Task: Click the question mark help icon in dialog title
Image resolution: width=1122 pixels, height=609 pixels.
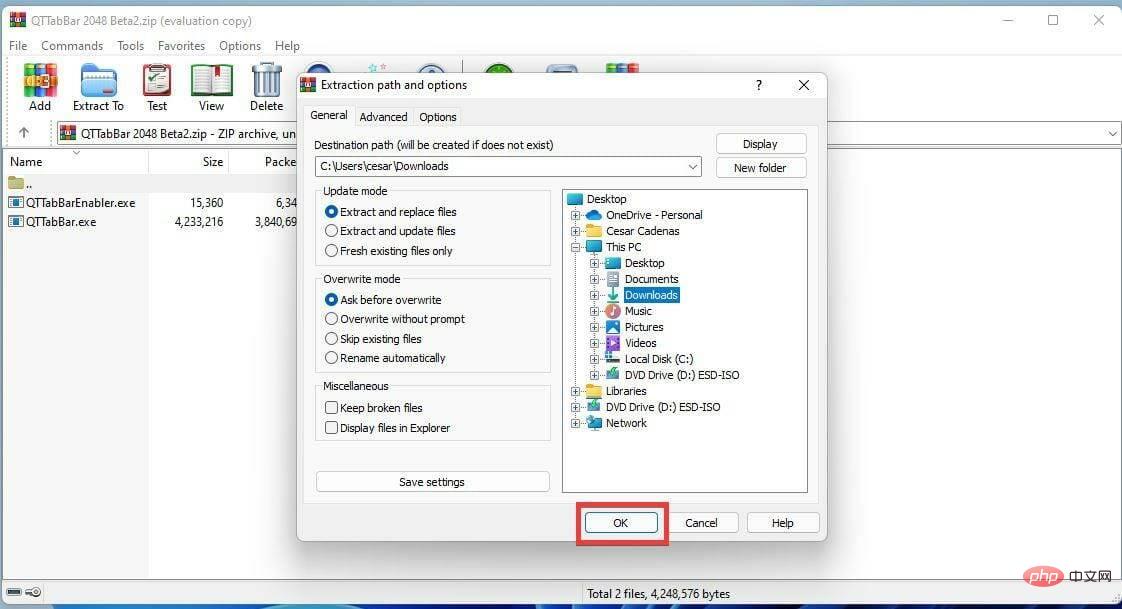Action: point(758,85)
